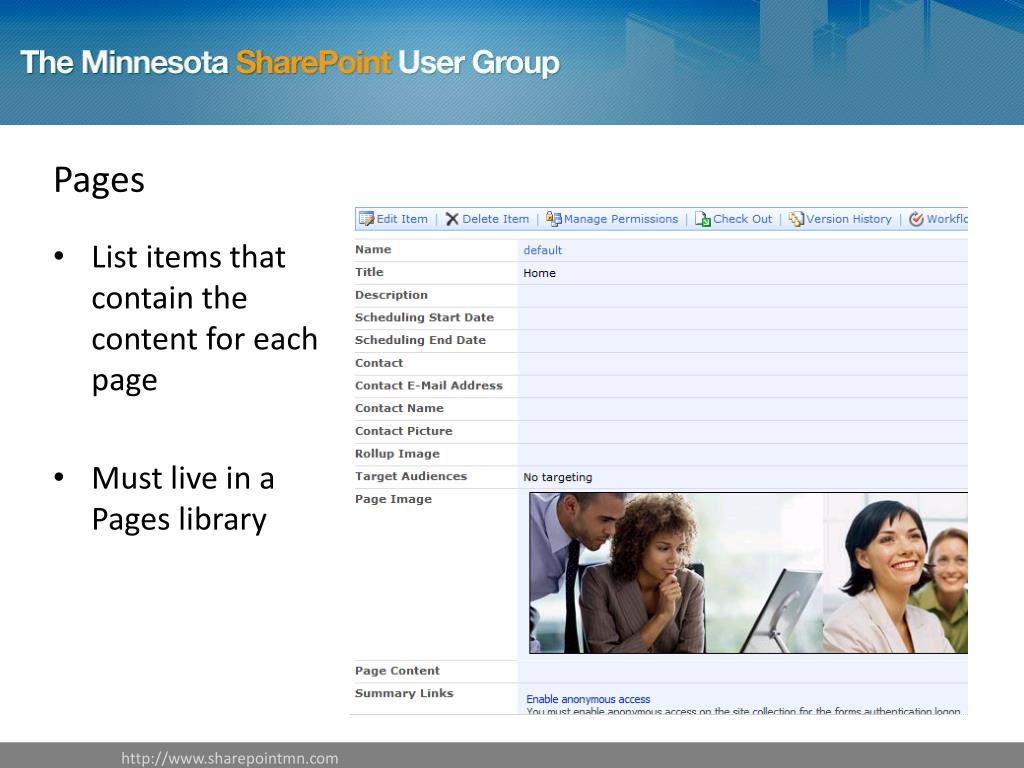Select the Scheduling End Date label
Screen dimensions: 1024x768
(421, 340)
